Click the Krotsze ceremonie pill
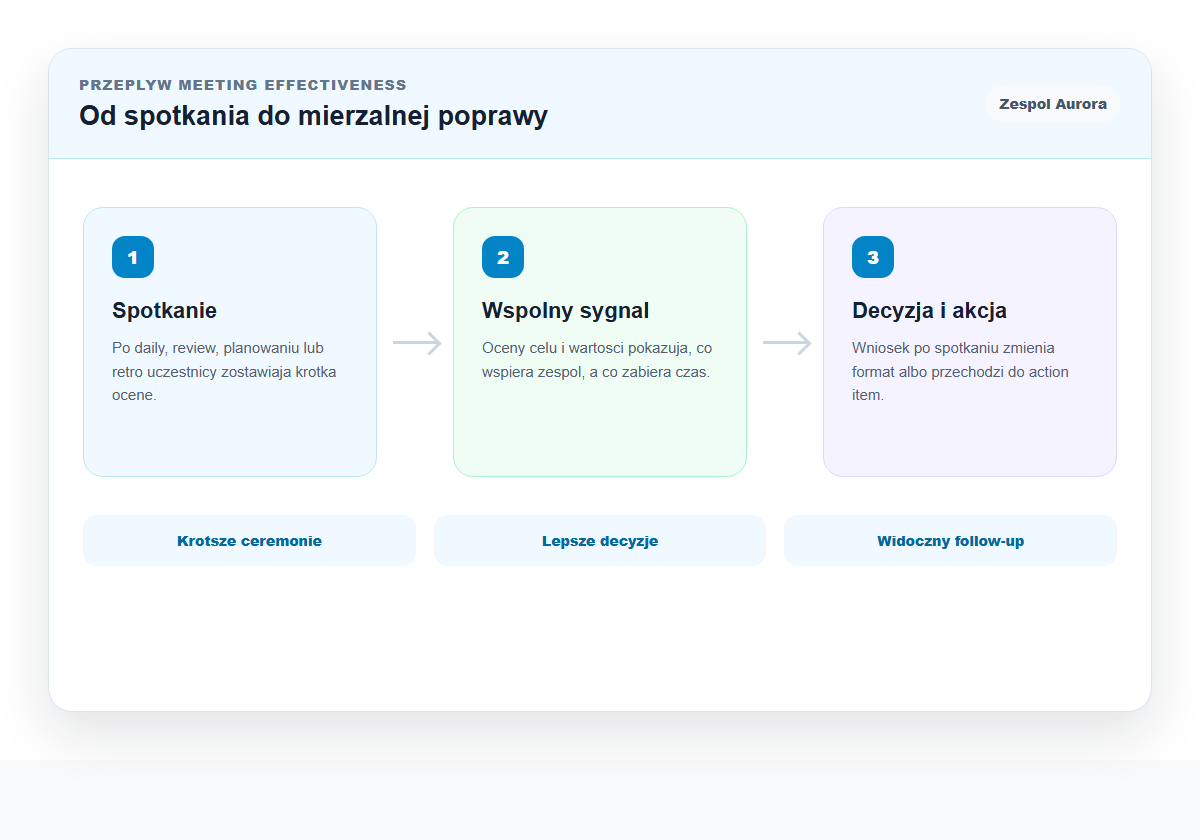 tap(249, 541)
